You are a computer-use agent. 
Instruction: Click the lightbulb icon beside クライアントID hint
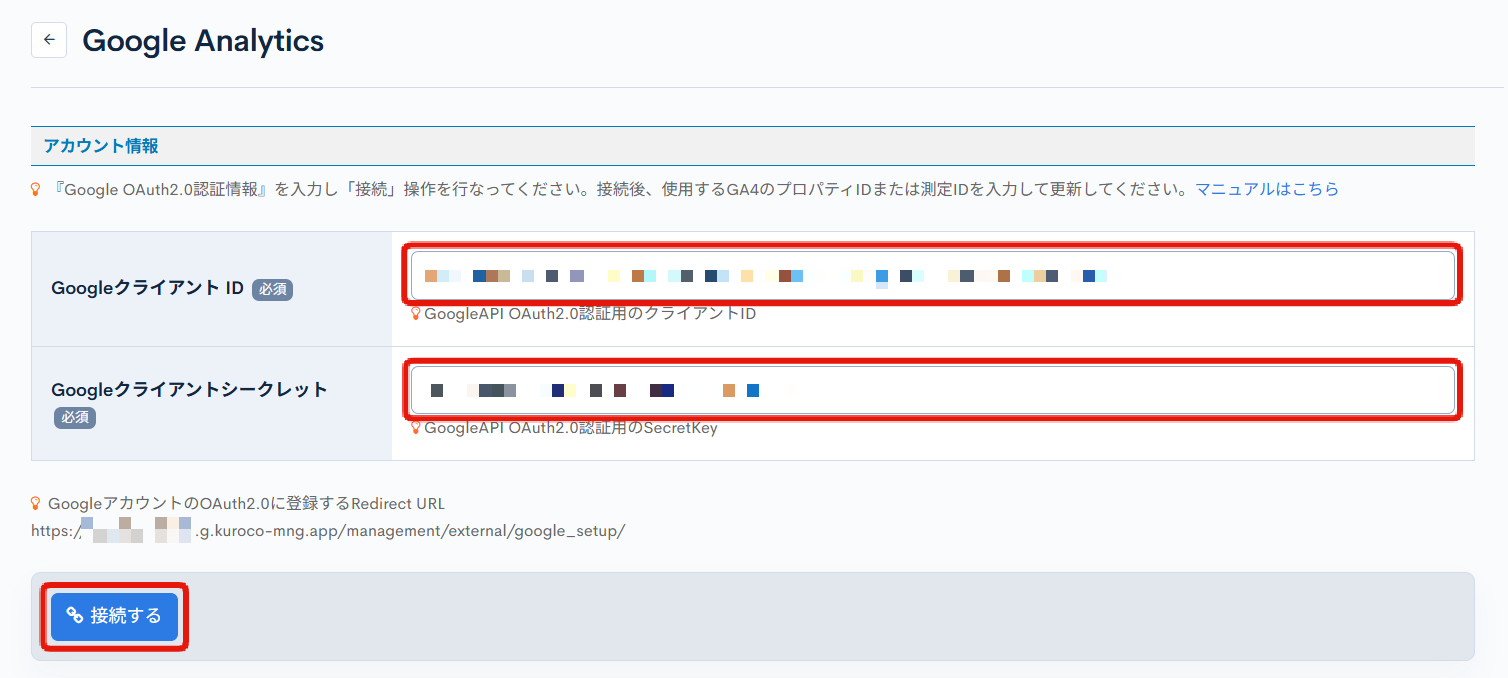[416, 314]
